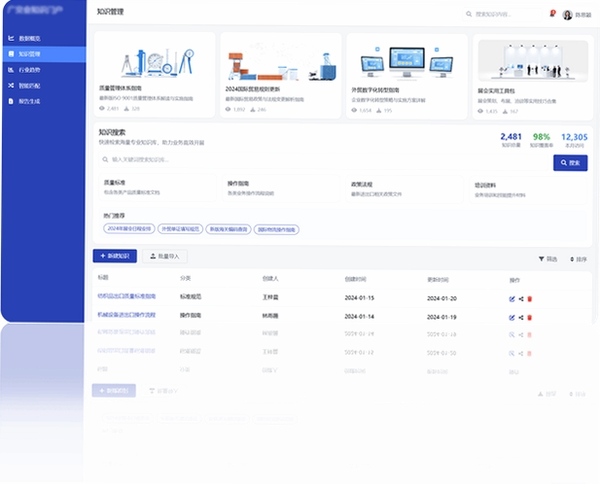Viewport: 600px width, 484px height.
Task: Click the shuffle icon beside 智能匹配
Action: (x=11, y=85)
